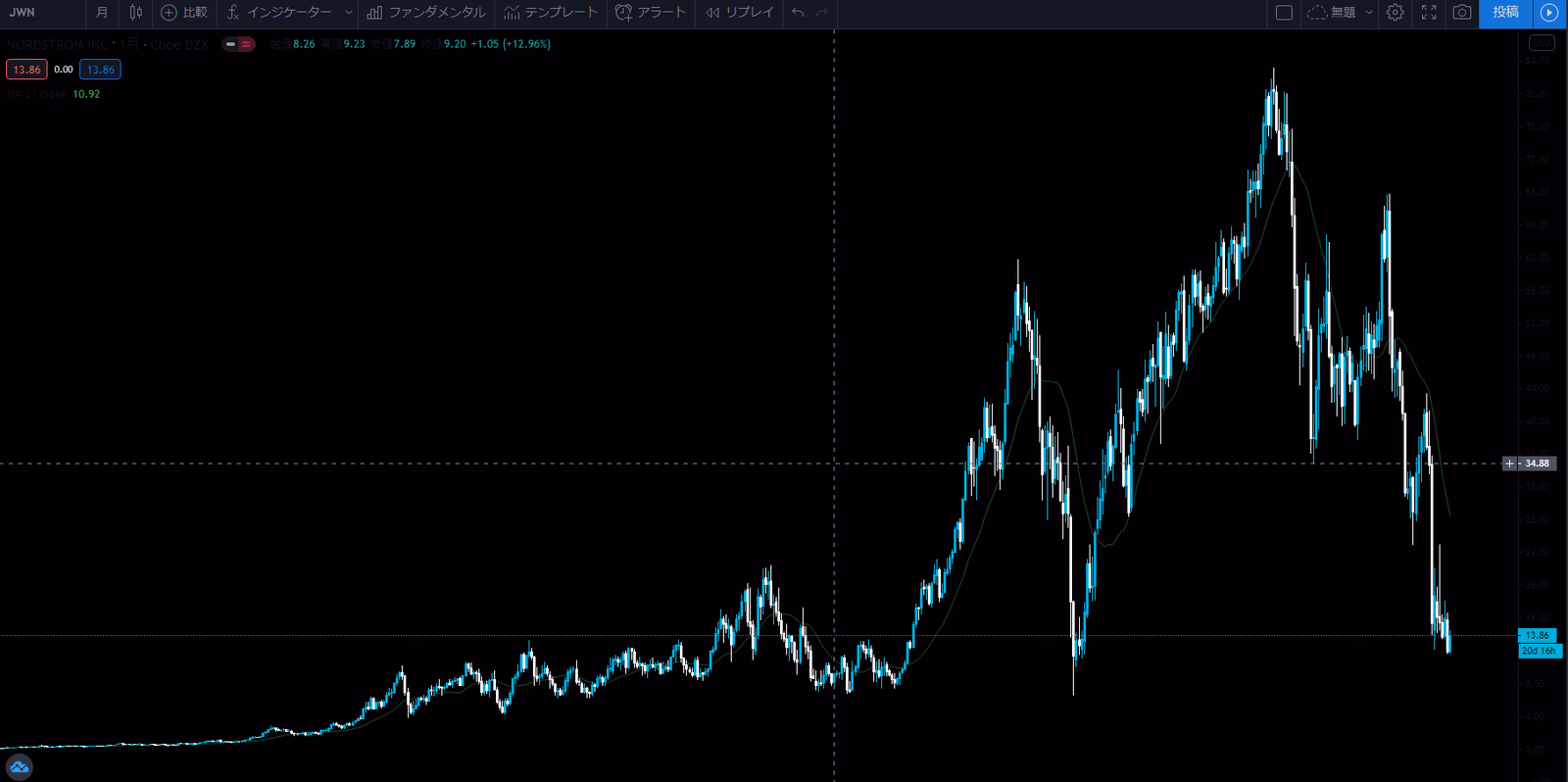
Task: Create an Alert (アラート)
Action: [651, 13]
